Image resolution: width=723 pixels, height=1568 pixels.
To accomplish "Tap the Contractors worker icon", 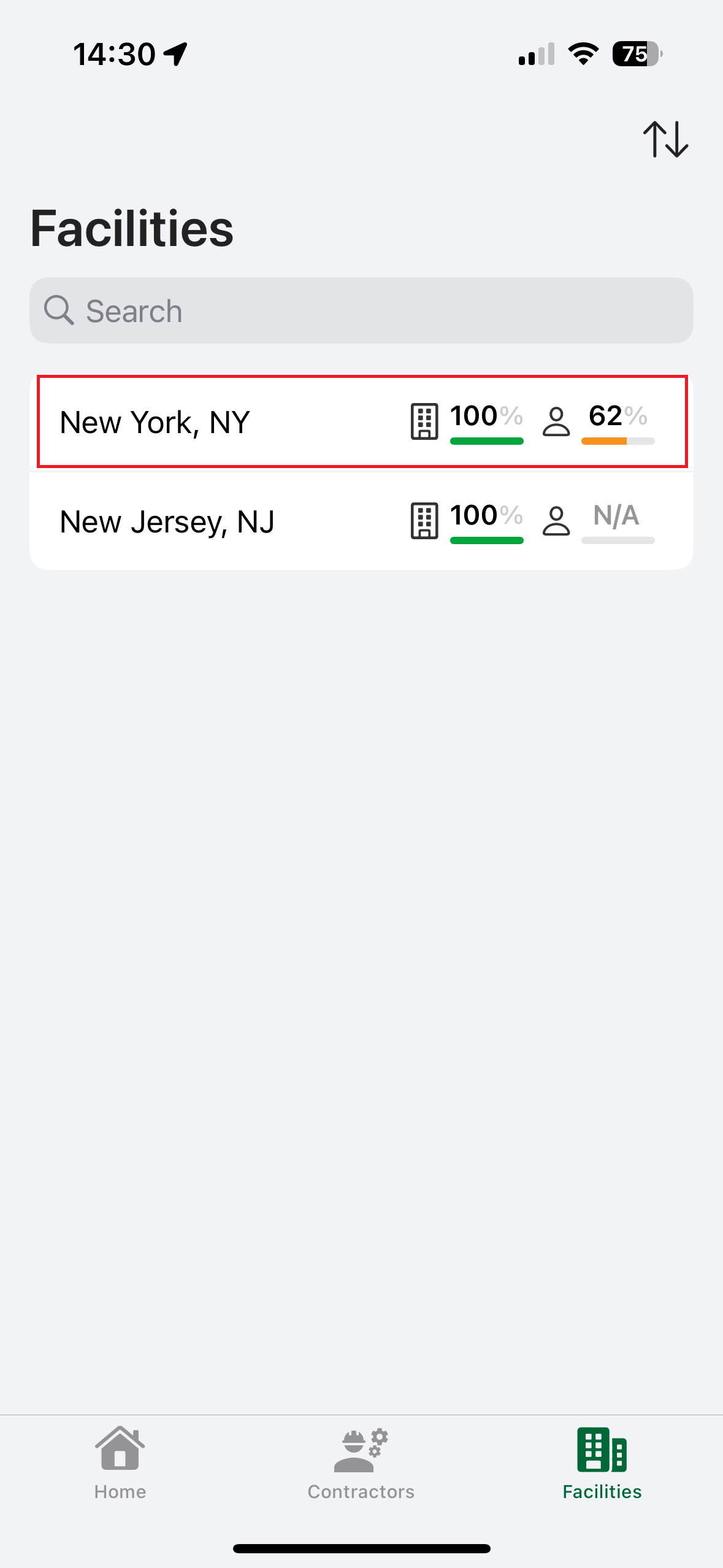I will click(361, 1450).
